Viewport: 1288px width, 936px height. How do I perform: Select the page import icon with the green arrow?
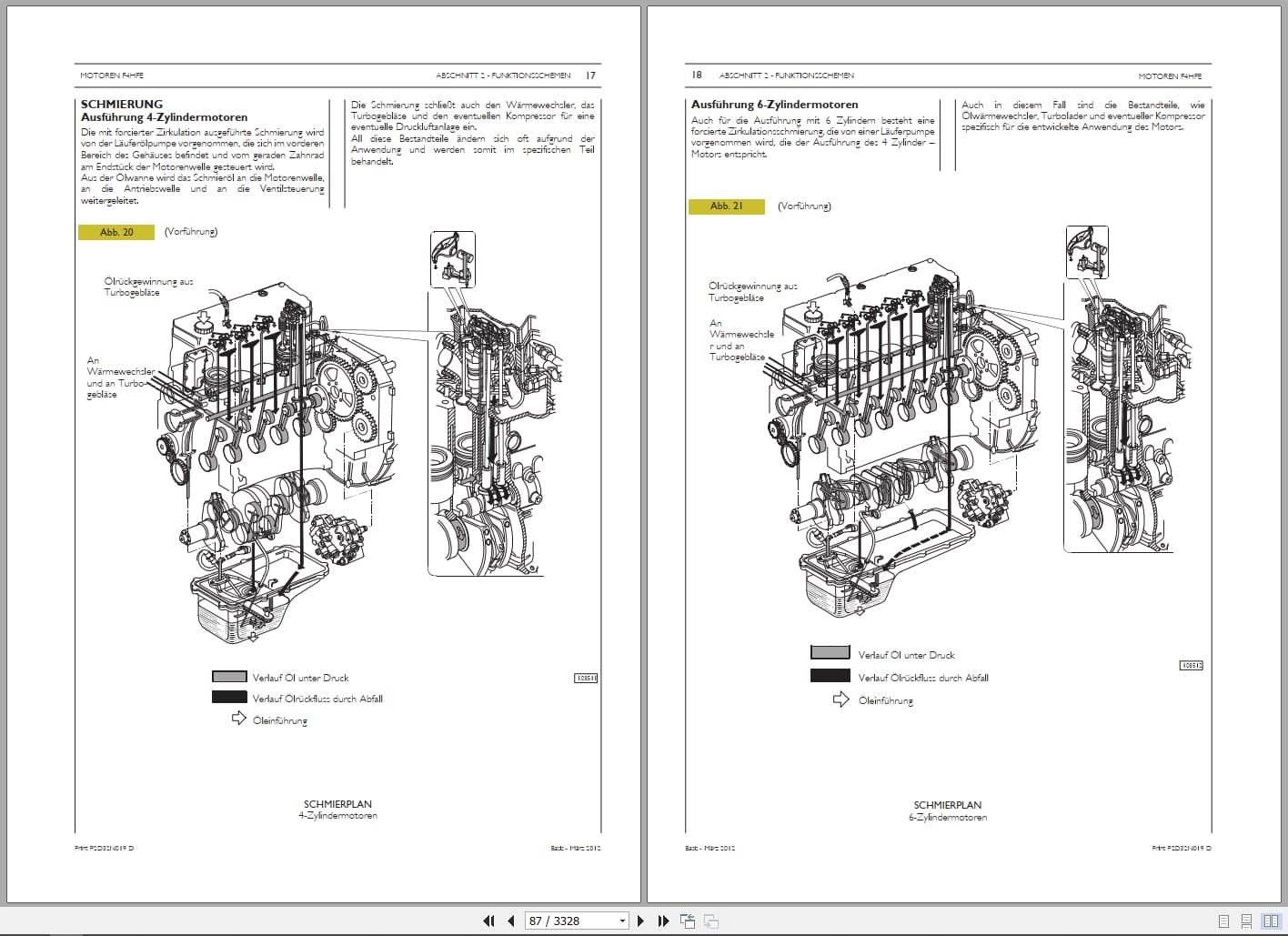point(688,921)
